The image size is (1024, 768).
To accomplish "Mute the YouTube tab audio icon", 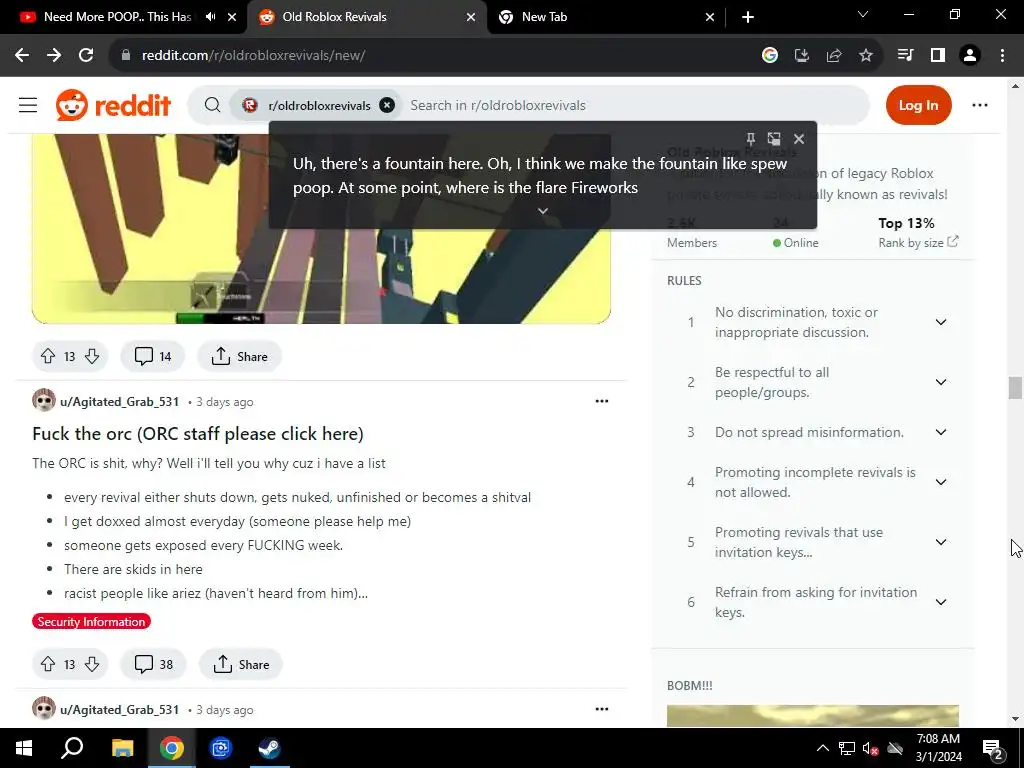I will 210,17.
